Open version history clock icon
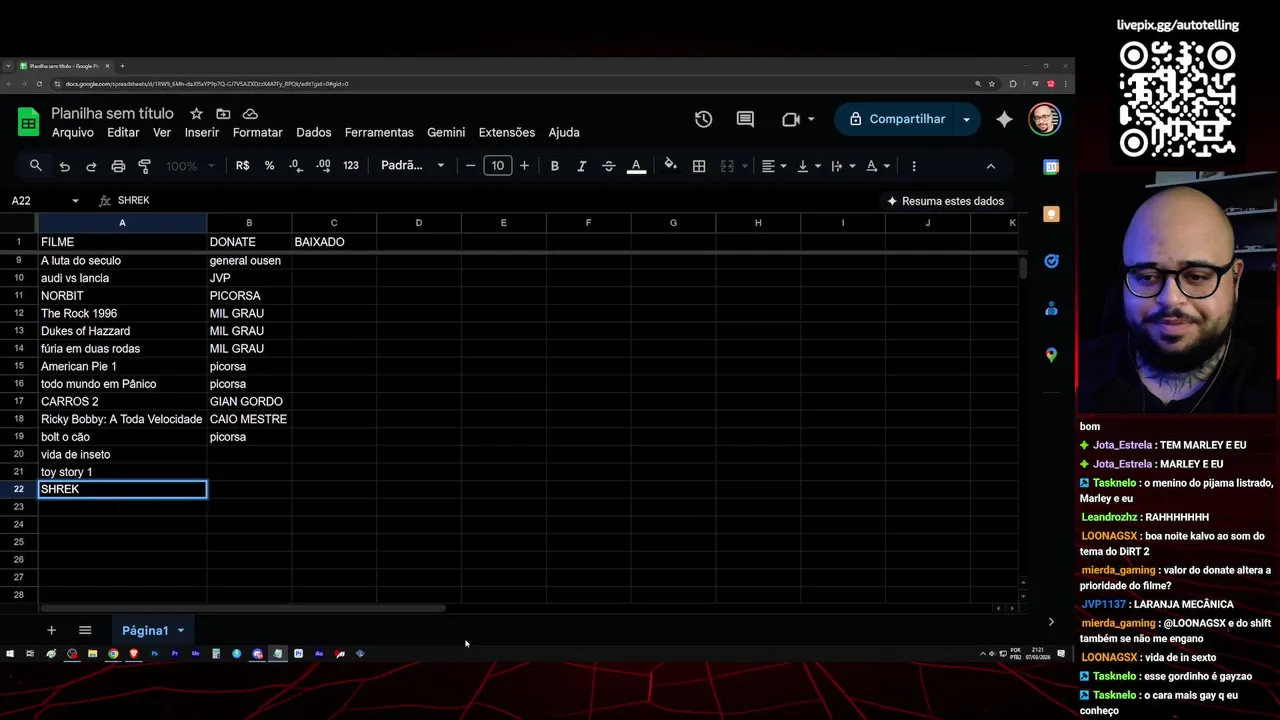 703,119
